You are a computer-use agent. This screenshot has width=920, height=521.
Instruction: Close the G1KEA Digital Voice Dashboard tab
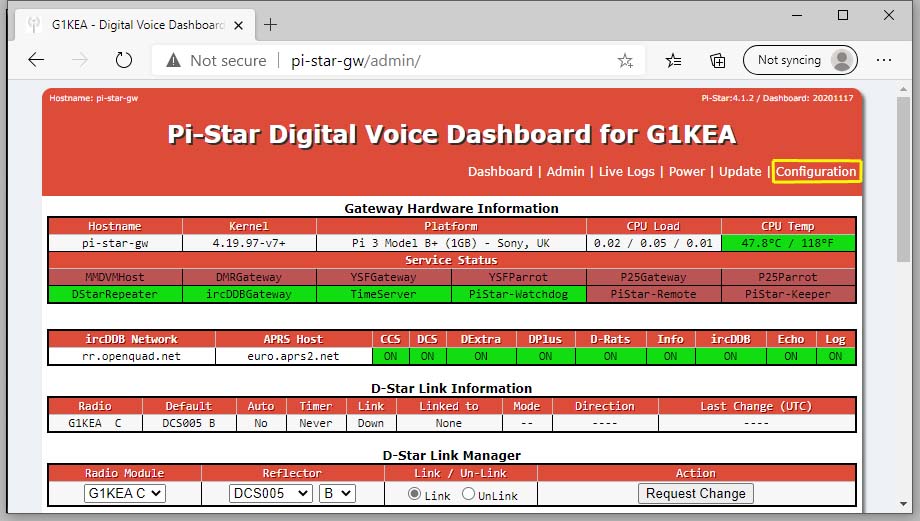(x=238, y=25)
